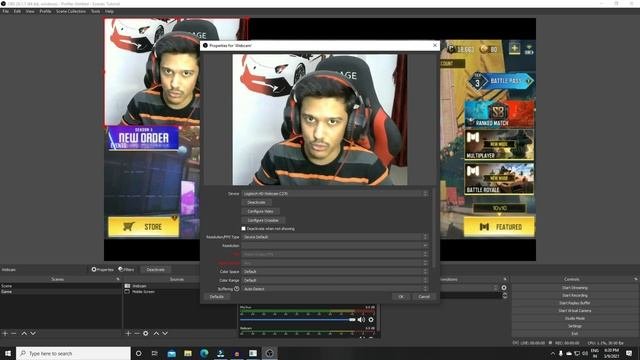Click Start Streaming in Controls
The height and width of the screenshot is (360, 640).
pyautogui.click(x=575, y=288)
